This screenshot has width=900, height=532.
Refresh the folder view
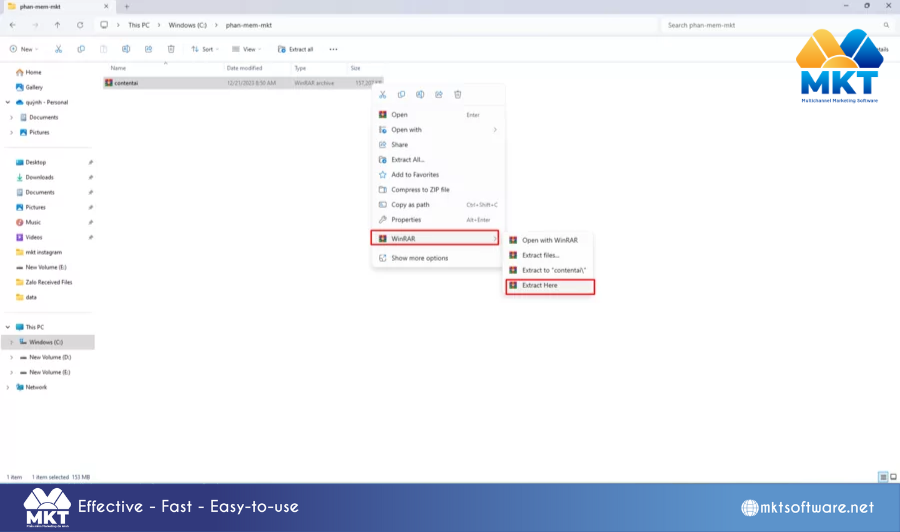[x=80, y=25]
